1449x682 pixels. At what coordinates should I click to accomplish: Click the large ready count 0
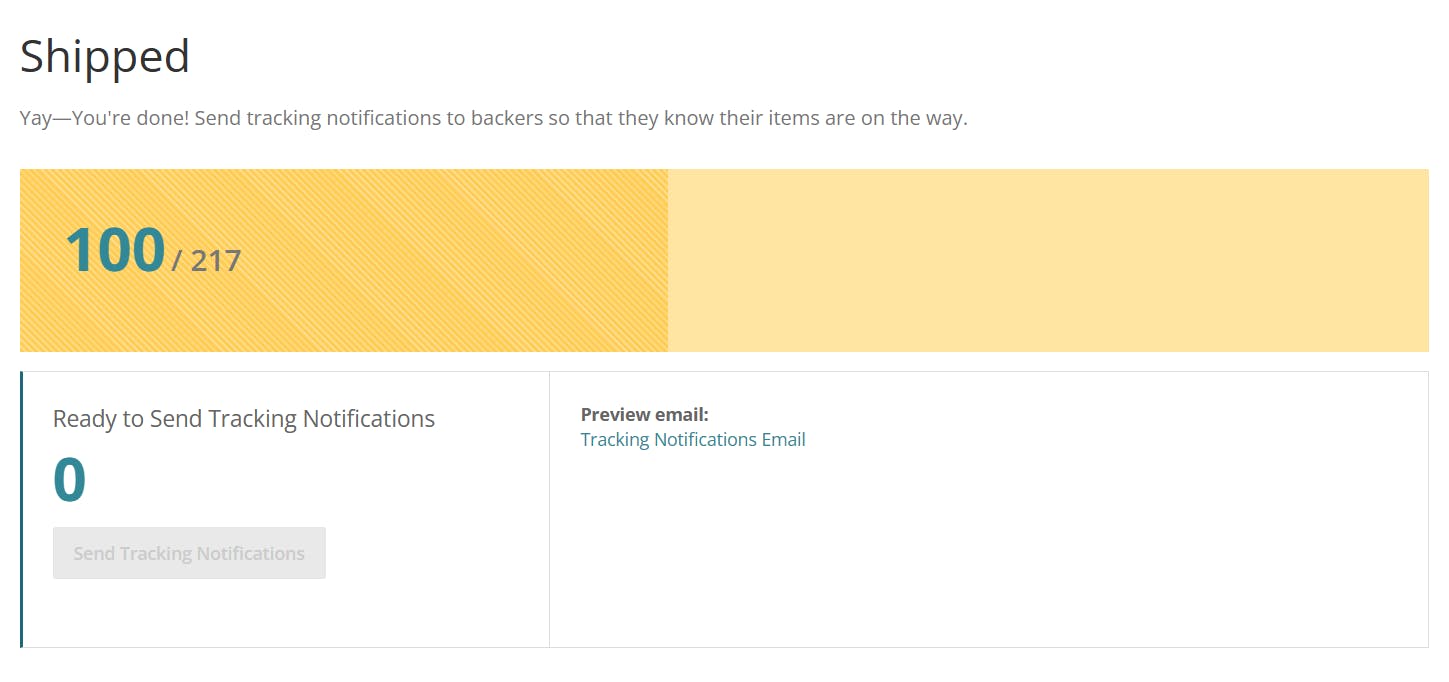(x=70, y=480)
